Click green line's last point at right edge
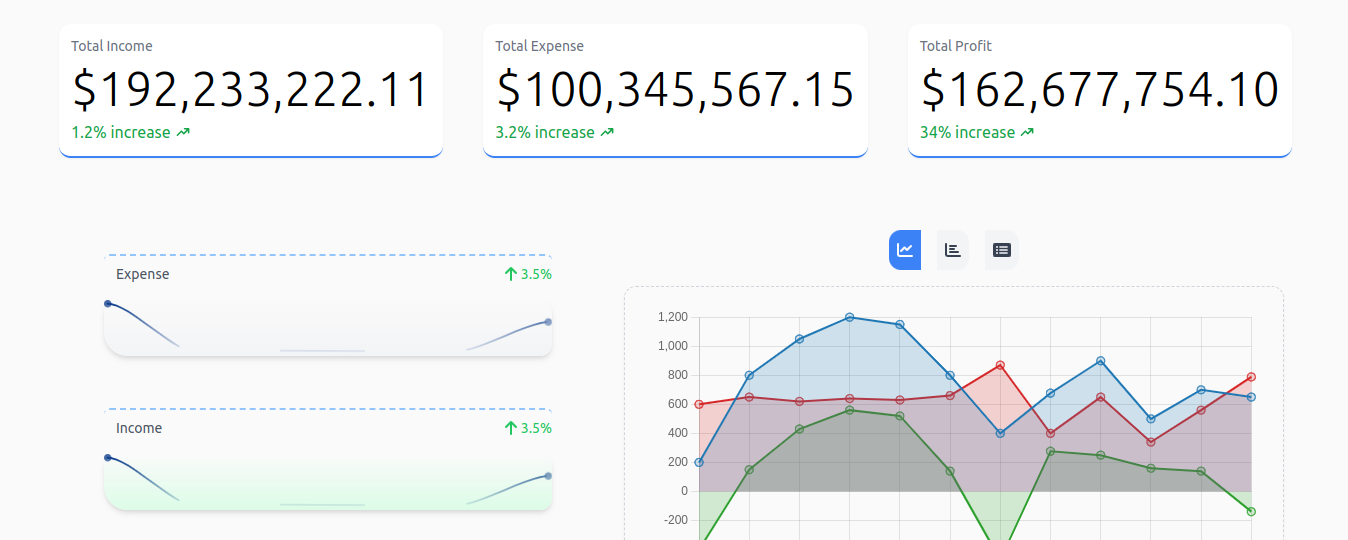 pos(1251,511)
